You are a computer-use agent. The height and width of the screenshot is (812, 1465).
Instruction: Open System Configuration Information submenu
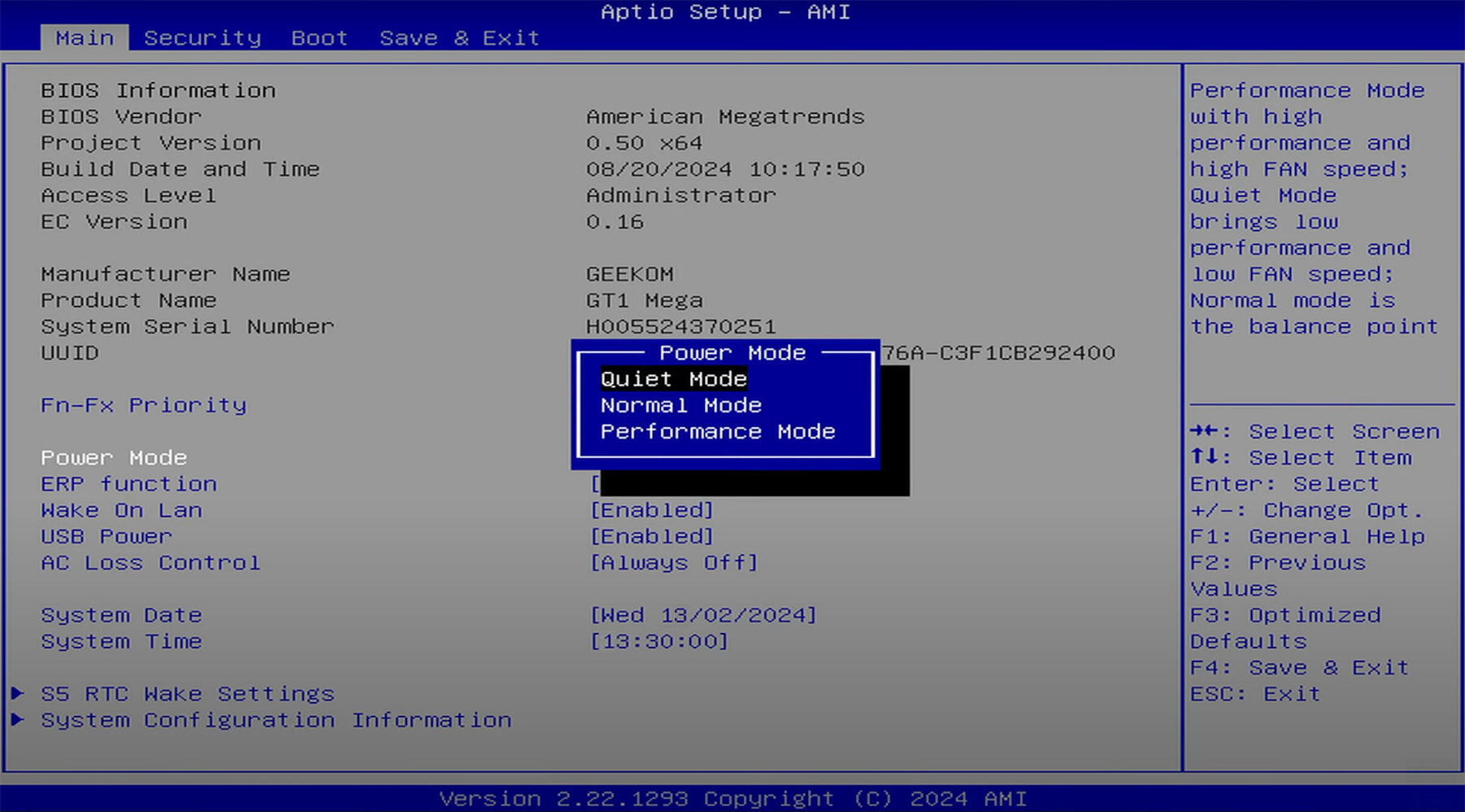coord(277,720)
